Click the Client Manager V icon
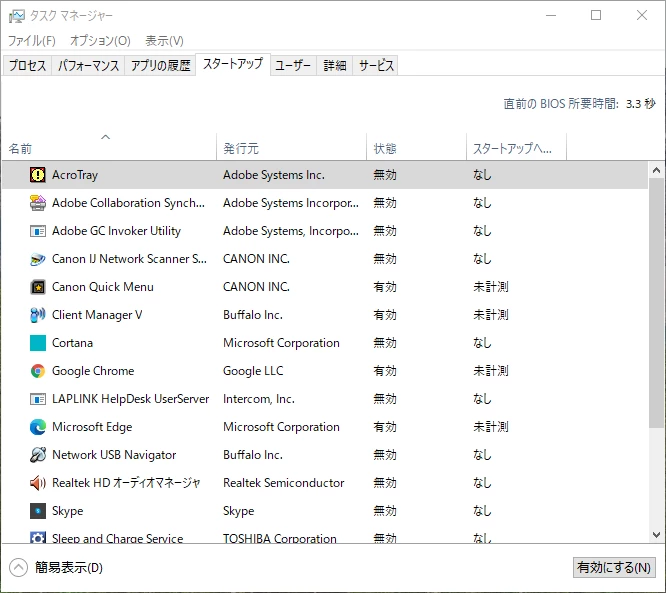666x593 pixels. (38, 315)
